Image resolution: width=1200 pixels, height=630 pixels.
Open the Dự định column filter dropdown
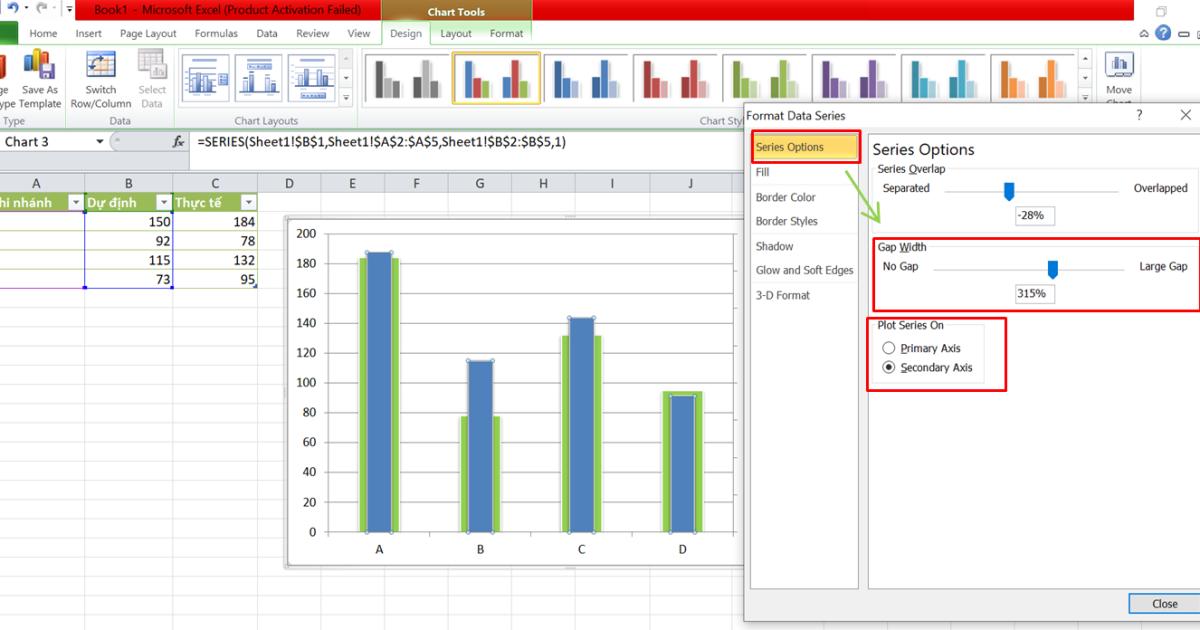coord(161,203)
